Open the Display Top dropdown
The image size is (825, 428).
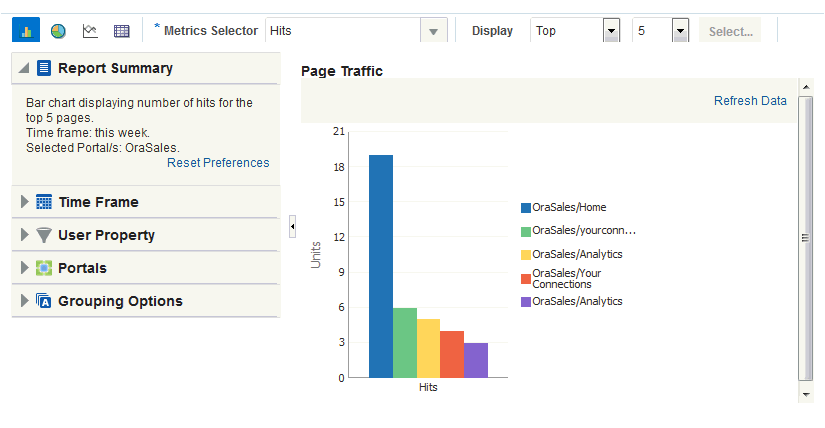(x=611, y=31)
